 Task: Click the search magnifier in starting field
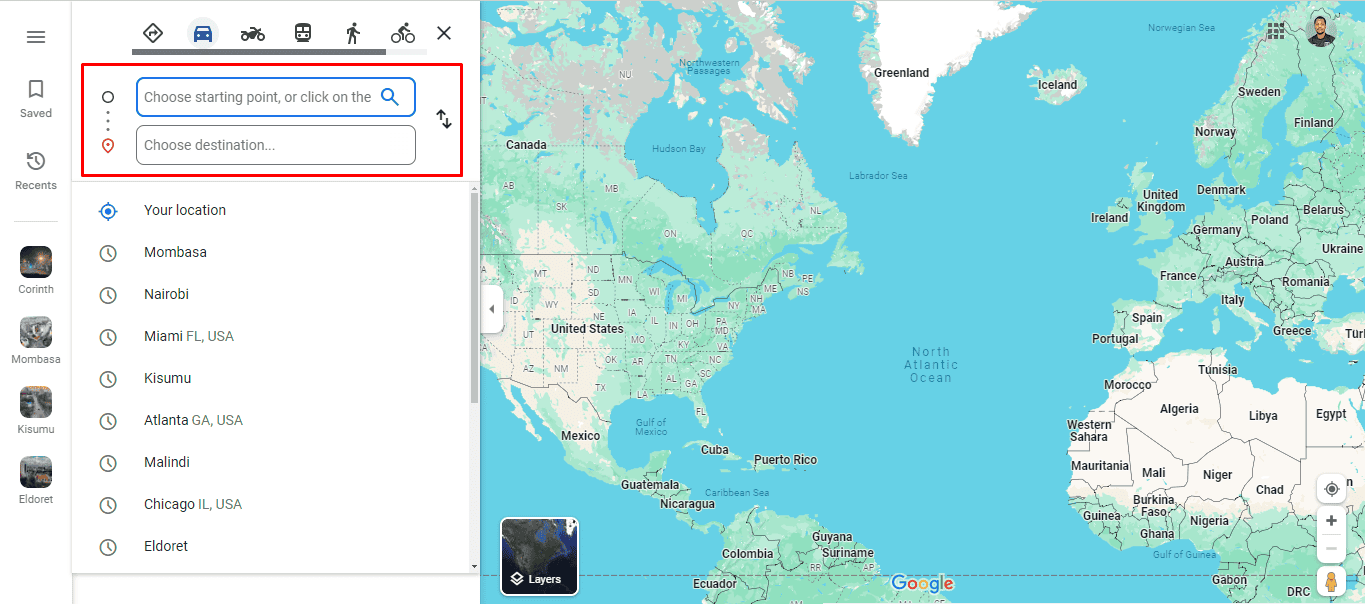tap(390, 97)
